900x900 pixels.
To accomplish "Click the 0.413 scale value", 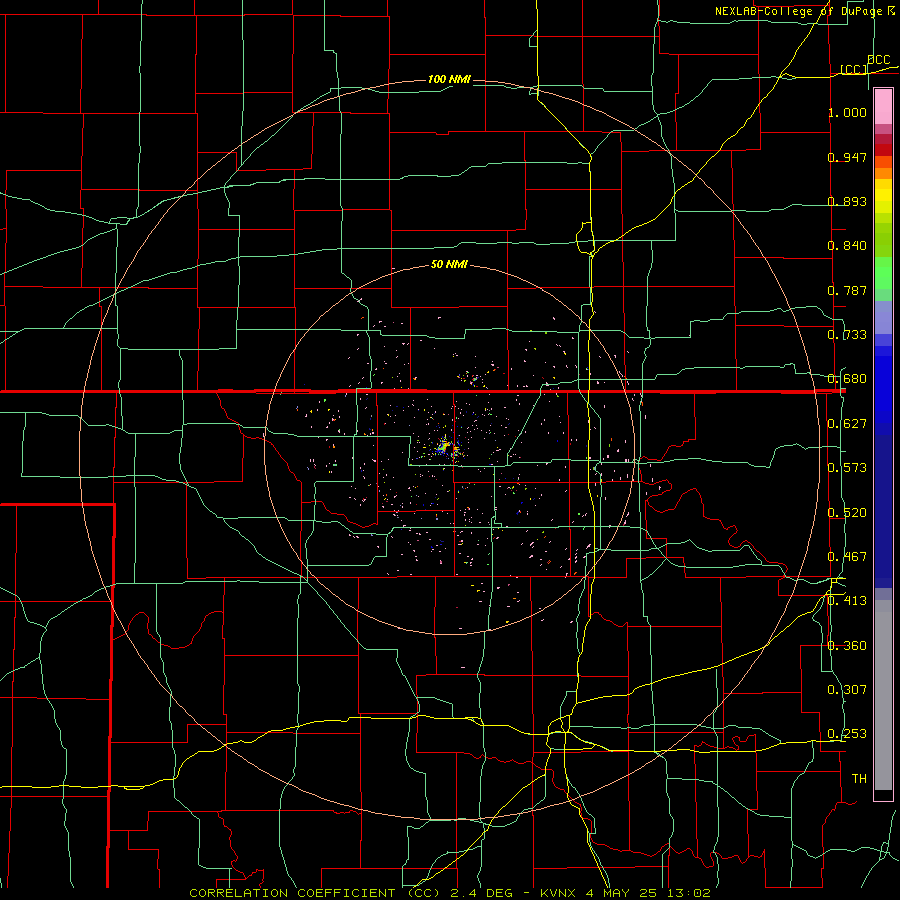I will pos(847,601).
